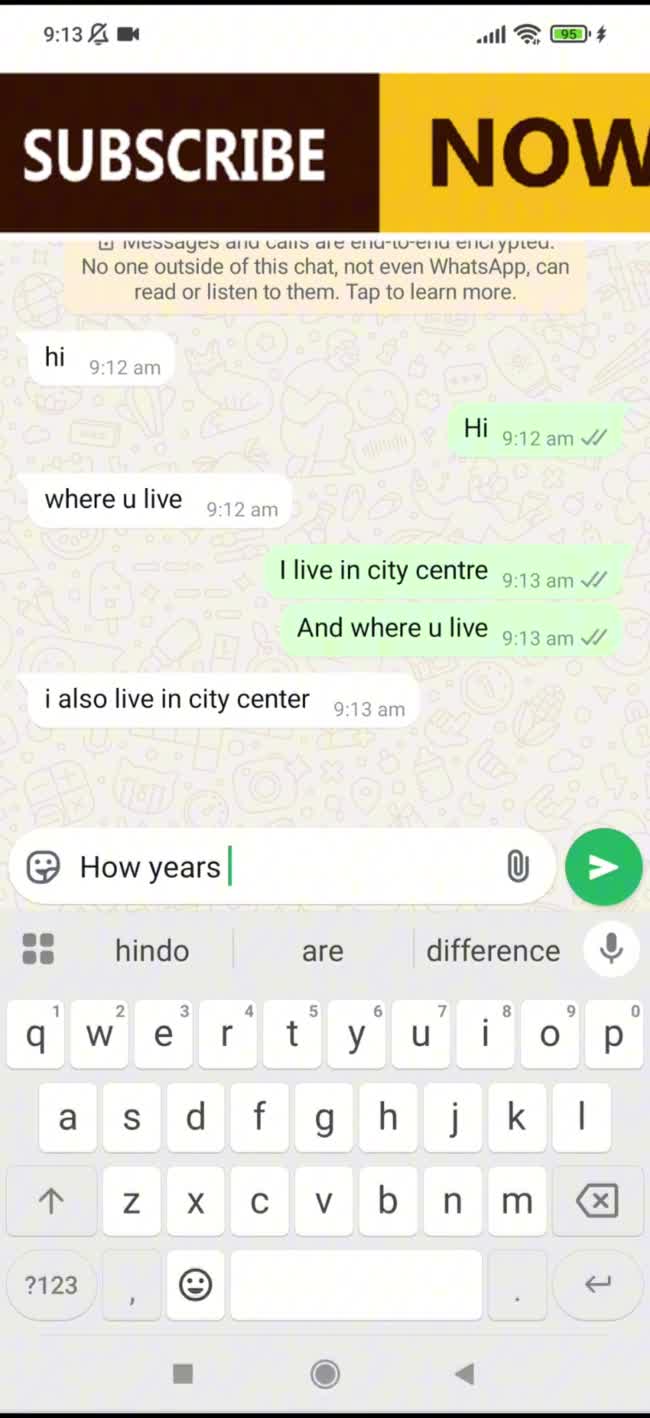Tap the yellow NOW banner
This screenshot has width=650, height=1418.
pyautogui.click(x=515, y=153)
